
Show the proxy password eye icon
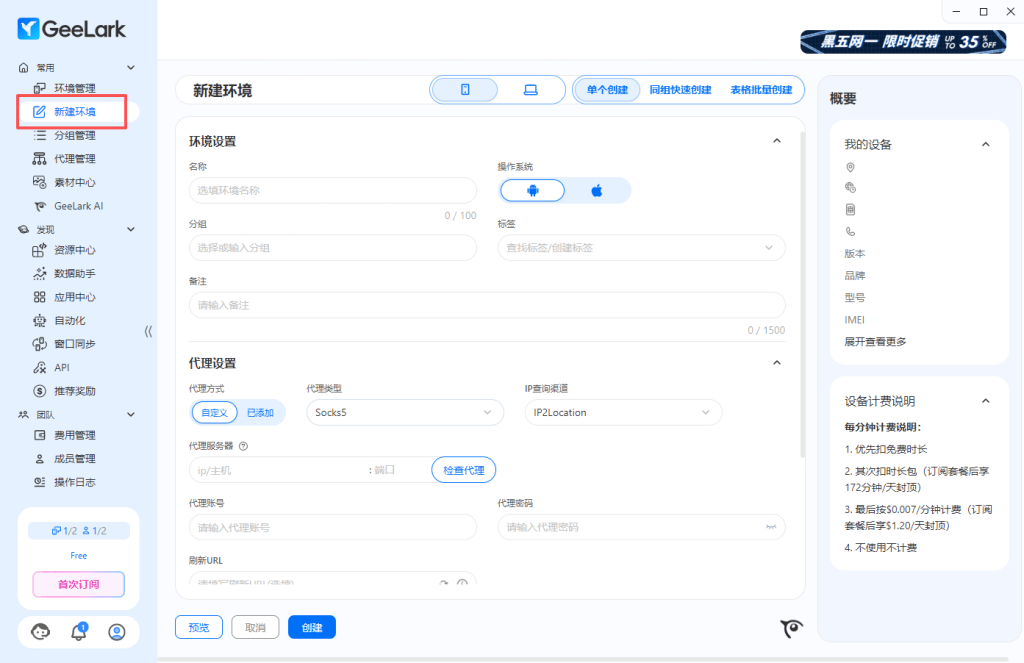[771, 526]
